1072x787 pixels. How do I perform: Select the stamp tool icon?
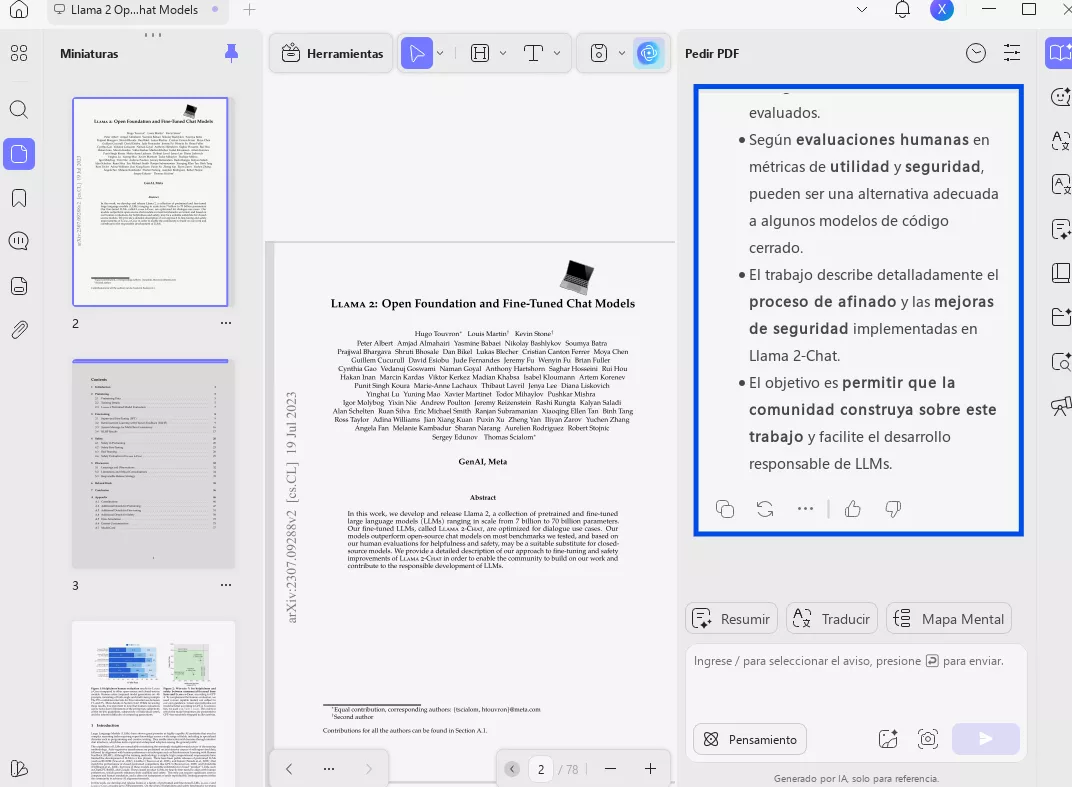(599, 53)
